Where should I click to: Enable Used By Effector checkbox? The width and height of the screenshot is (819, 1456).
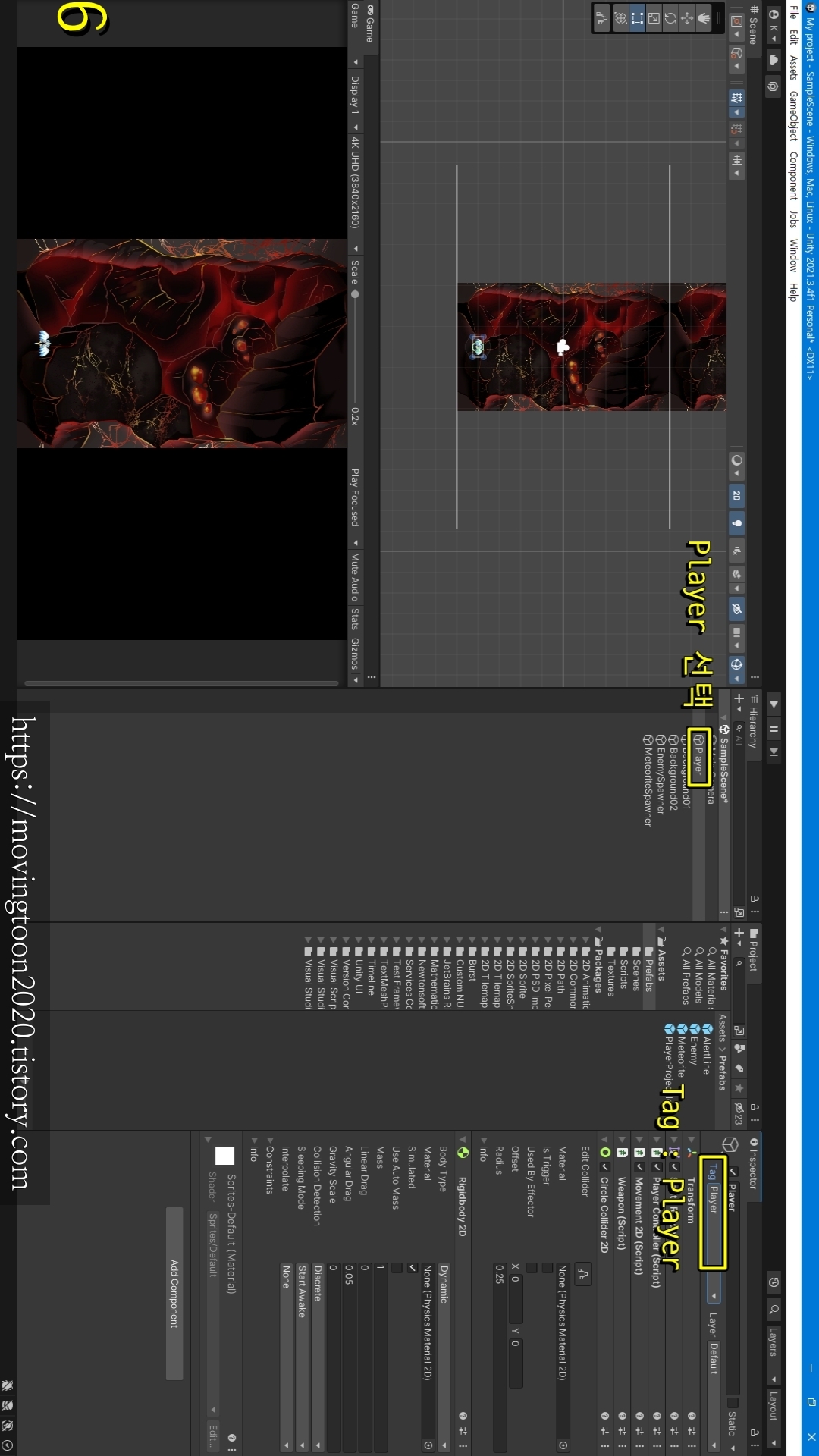point(531,1268)
